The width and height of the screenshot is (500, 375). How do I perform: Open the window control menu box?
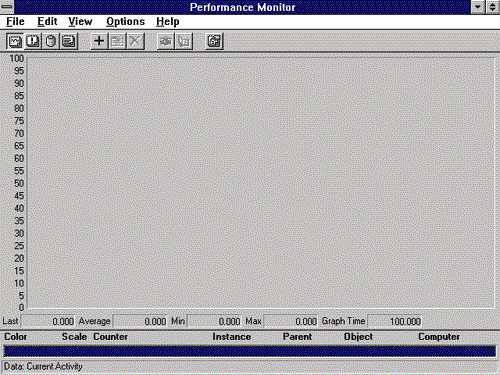7,7
